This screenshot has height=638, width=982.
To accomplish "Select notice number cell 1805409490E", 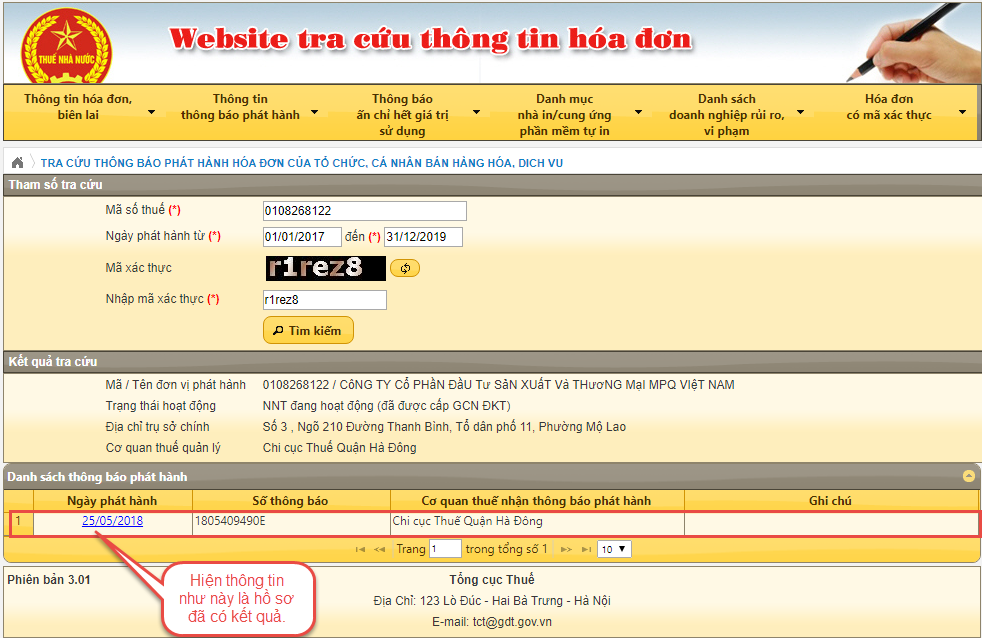I will (291, 521).
